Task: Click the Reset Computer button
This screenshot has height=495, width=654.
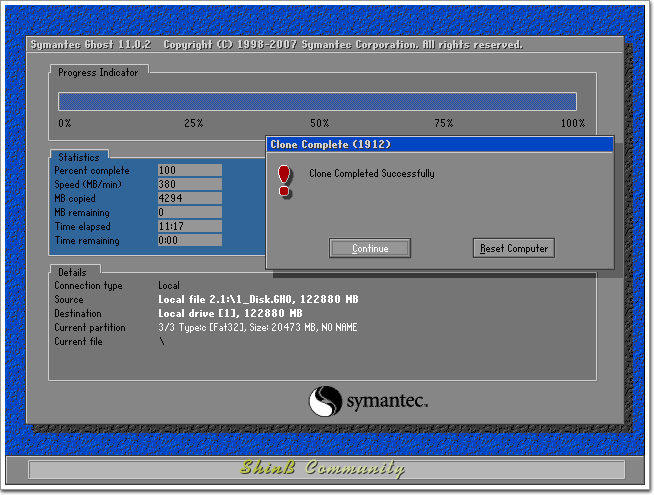Action: (513, 248)
